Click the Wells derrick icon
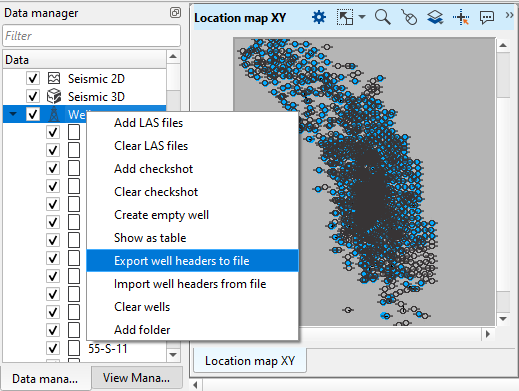 (54, 114)
